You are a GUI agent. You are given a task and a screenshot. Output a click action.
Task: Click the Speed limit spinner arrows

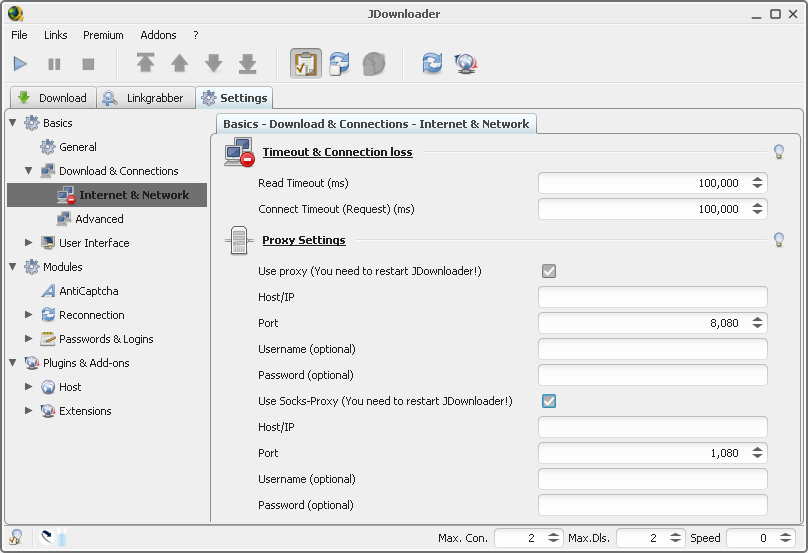[x=785, y=538]
